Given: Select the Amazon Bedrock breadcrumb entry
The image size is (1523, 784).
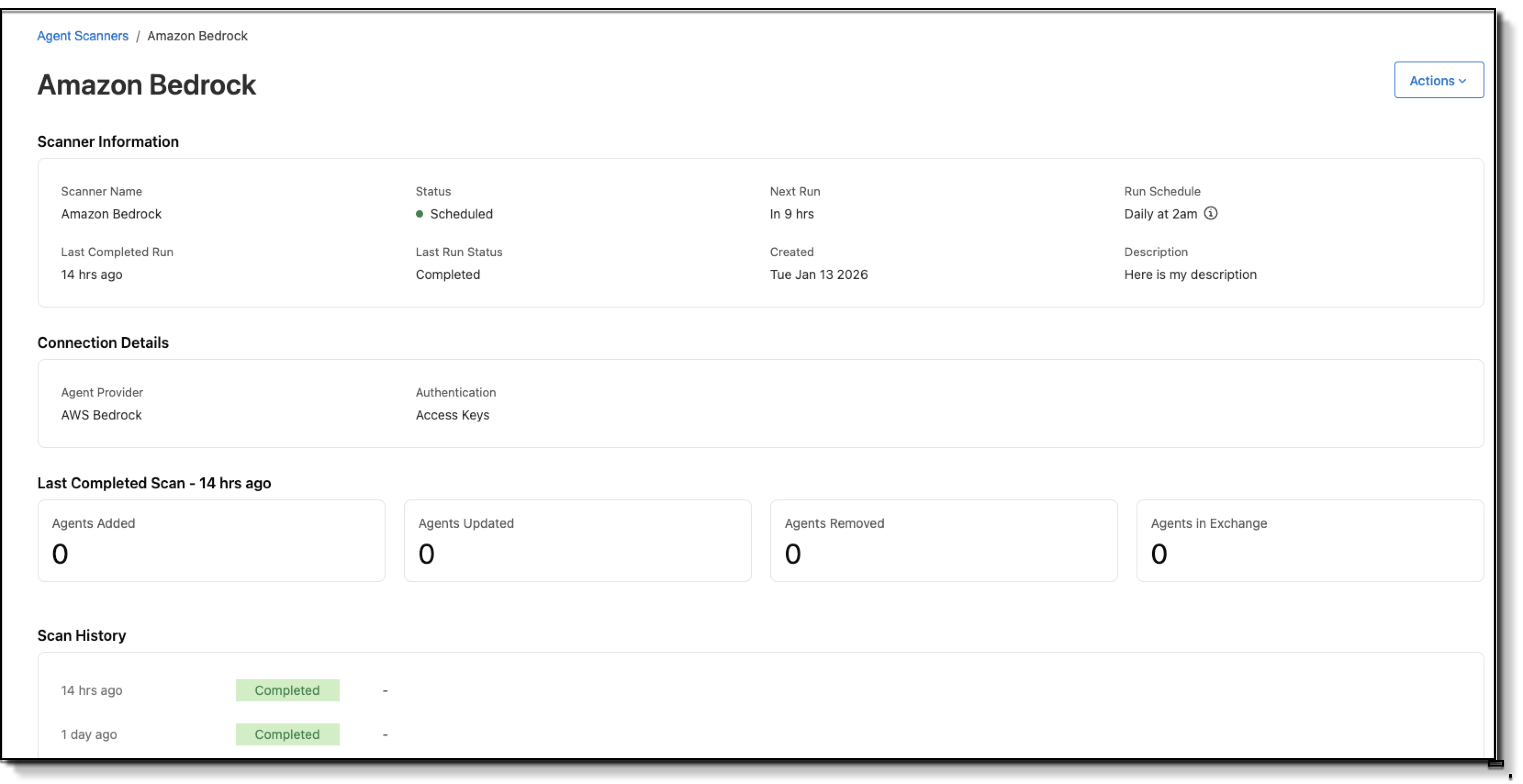Looking at the screenshot, I should (x=197, y=35).
